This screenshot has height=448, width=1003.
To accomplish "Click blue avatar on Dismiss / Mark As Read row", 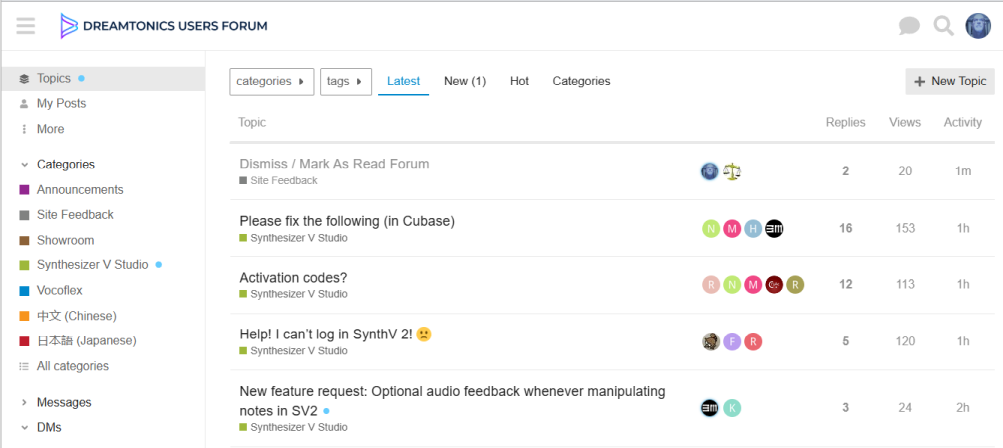I will pyautogui.click(x=710, y=171).
